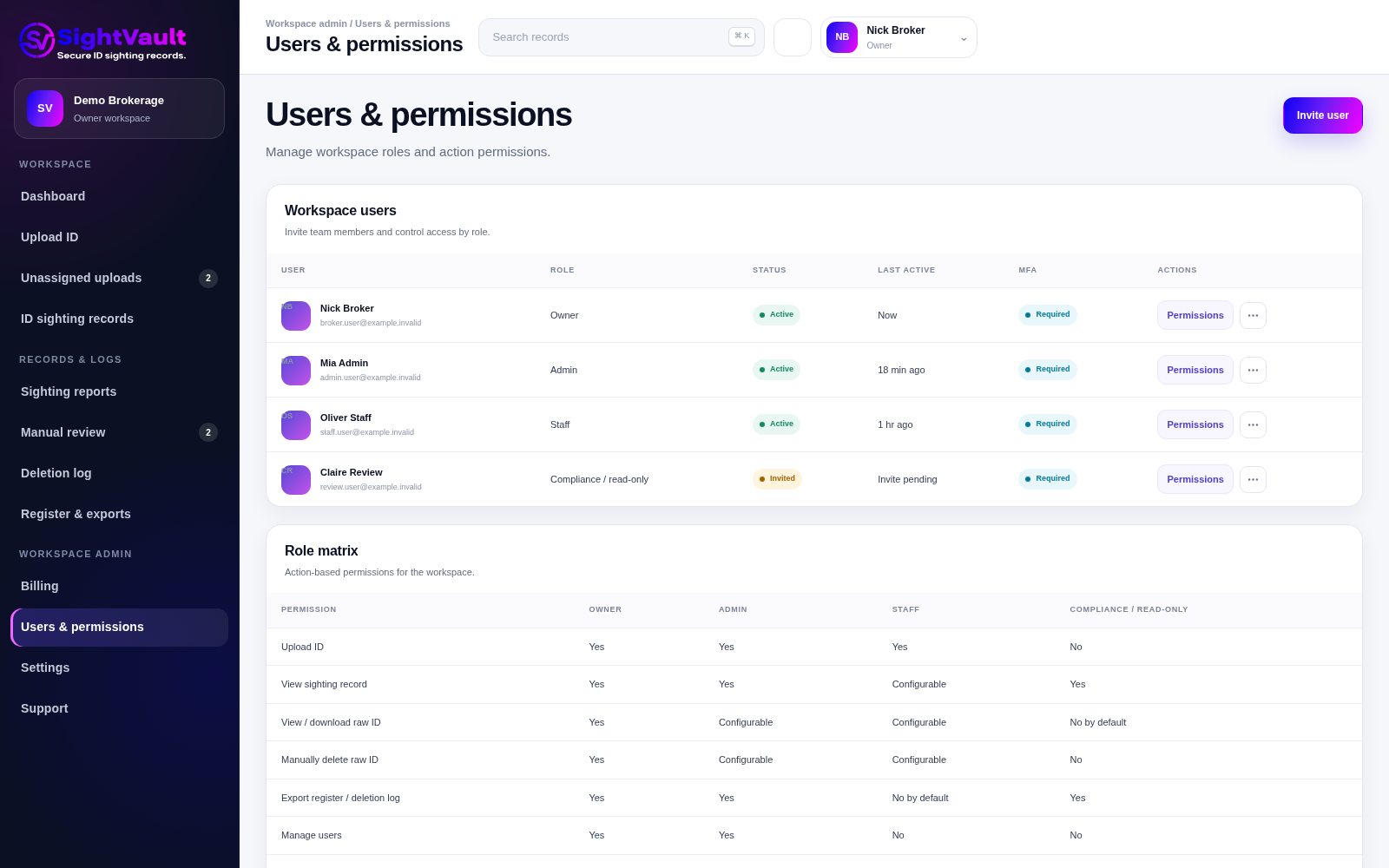Click 'Manage users' permission row label
The width and height of the screenshot is (1389, 868).
pyautogui.click(x=312, y=835)
